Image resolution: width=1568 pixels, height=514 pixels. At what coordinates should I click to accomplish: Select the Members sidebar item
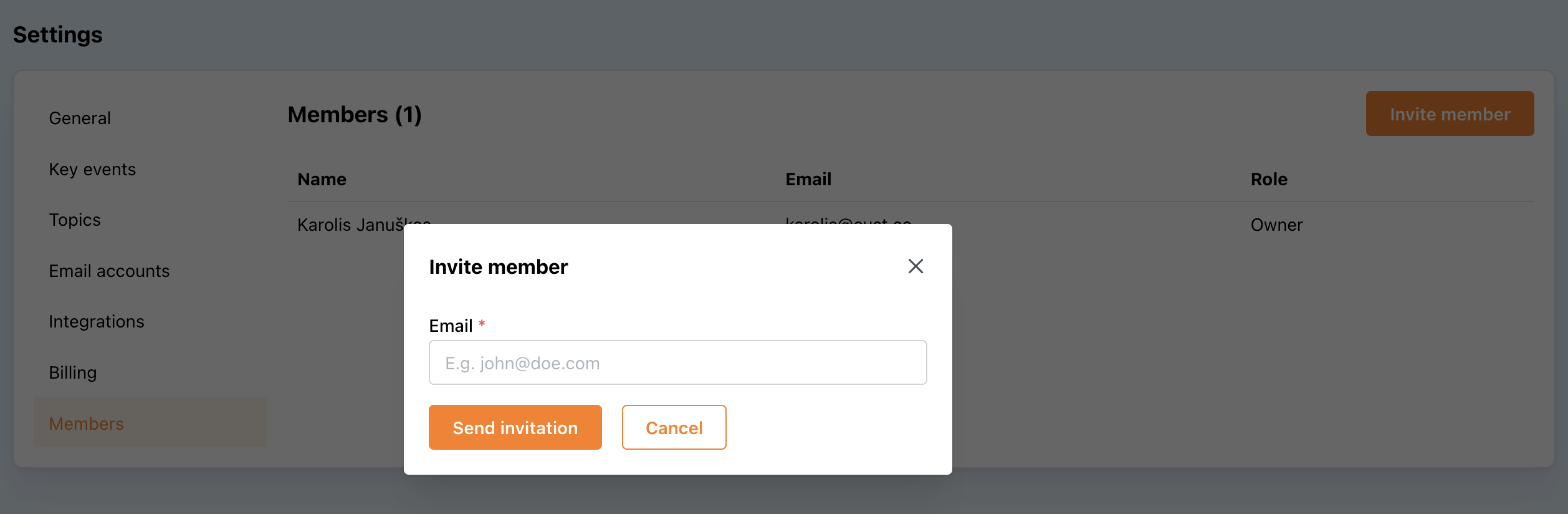(x=87, y=424)
